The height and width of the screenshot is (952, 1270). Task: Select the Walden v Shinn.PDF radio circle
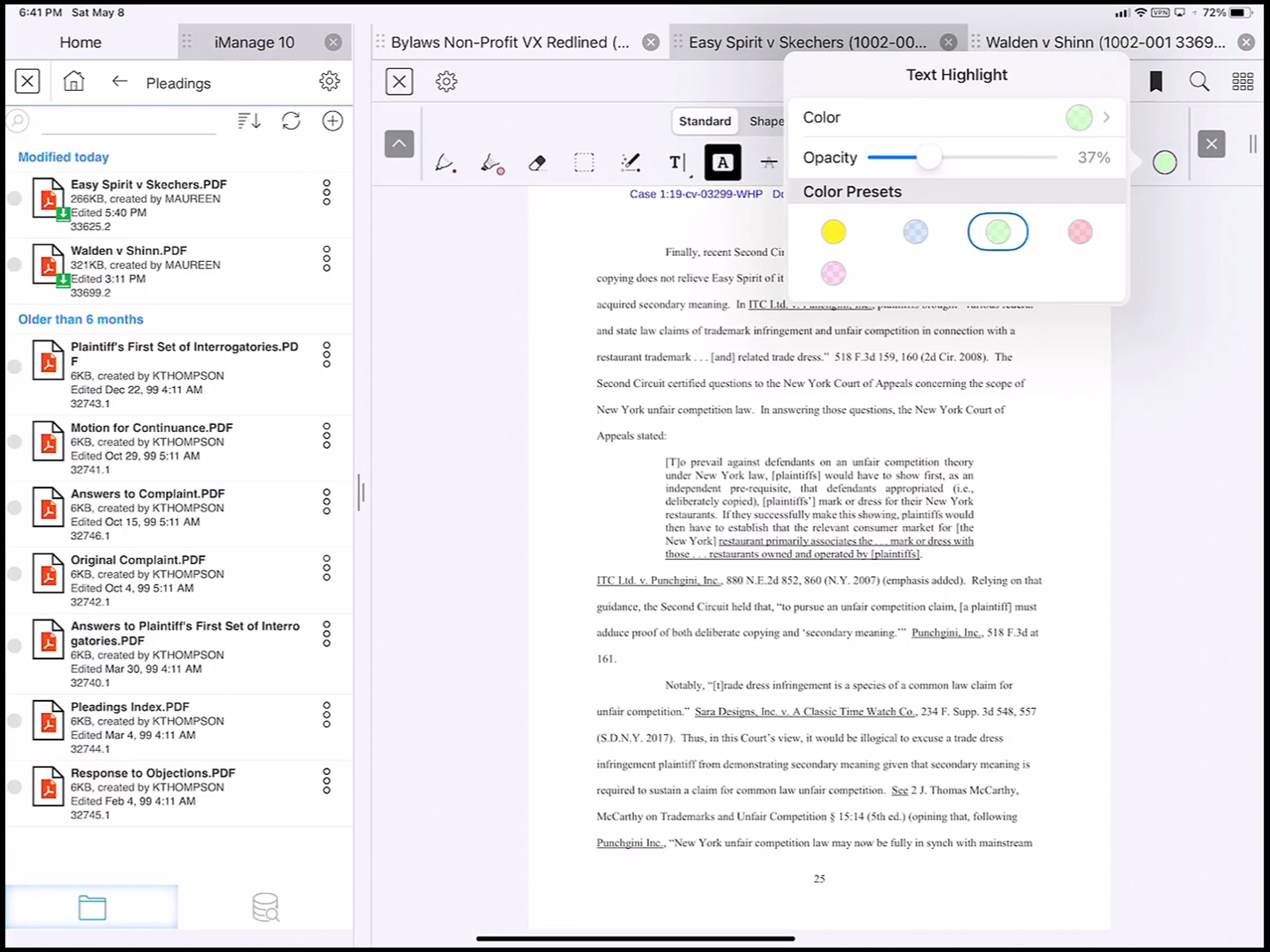coord(14,264)
